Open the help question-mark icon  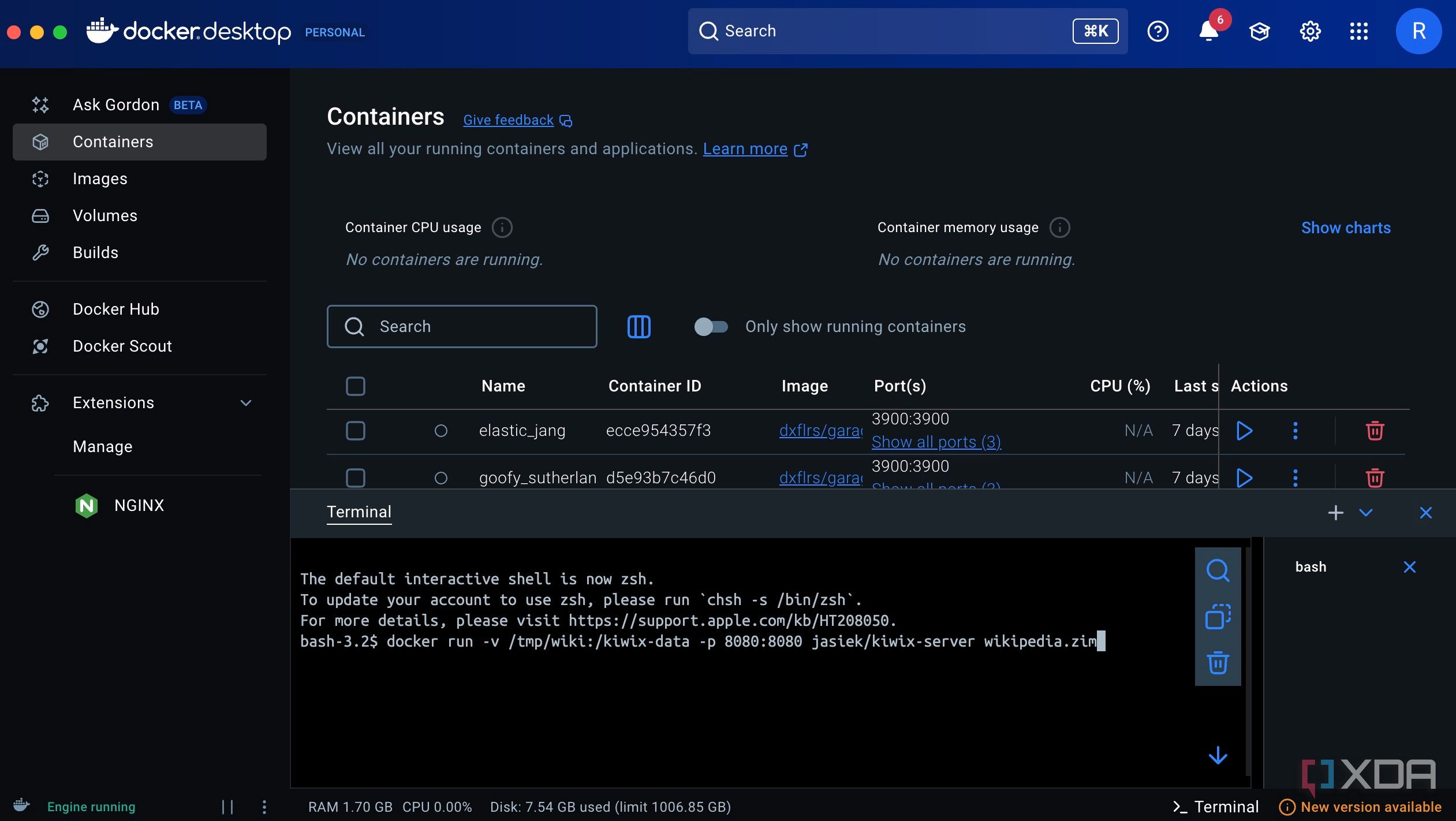[x=1158, y=31]
